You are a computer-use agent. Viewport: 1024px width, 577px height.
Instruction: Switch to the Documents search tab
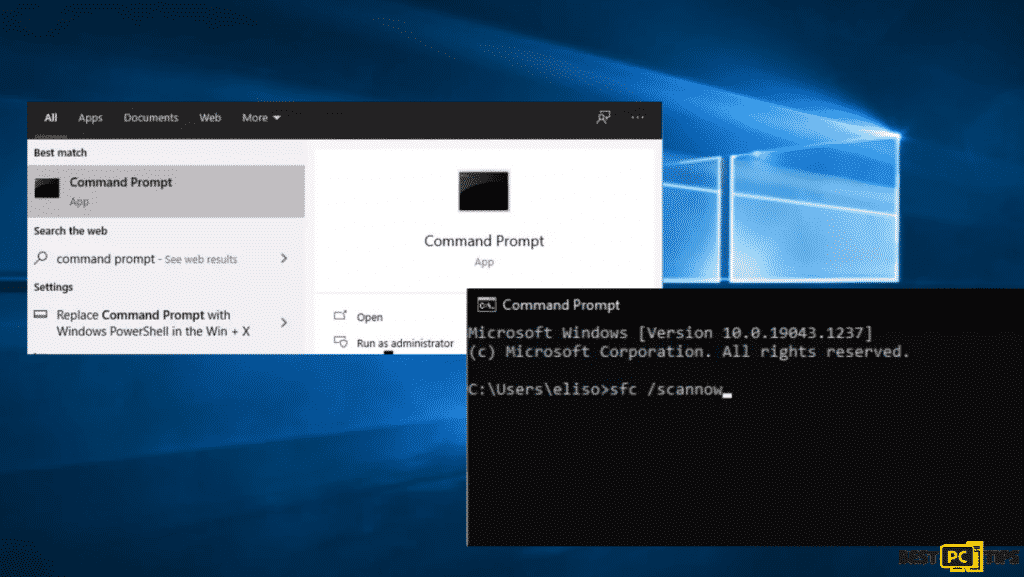click(x=151, y=117)
